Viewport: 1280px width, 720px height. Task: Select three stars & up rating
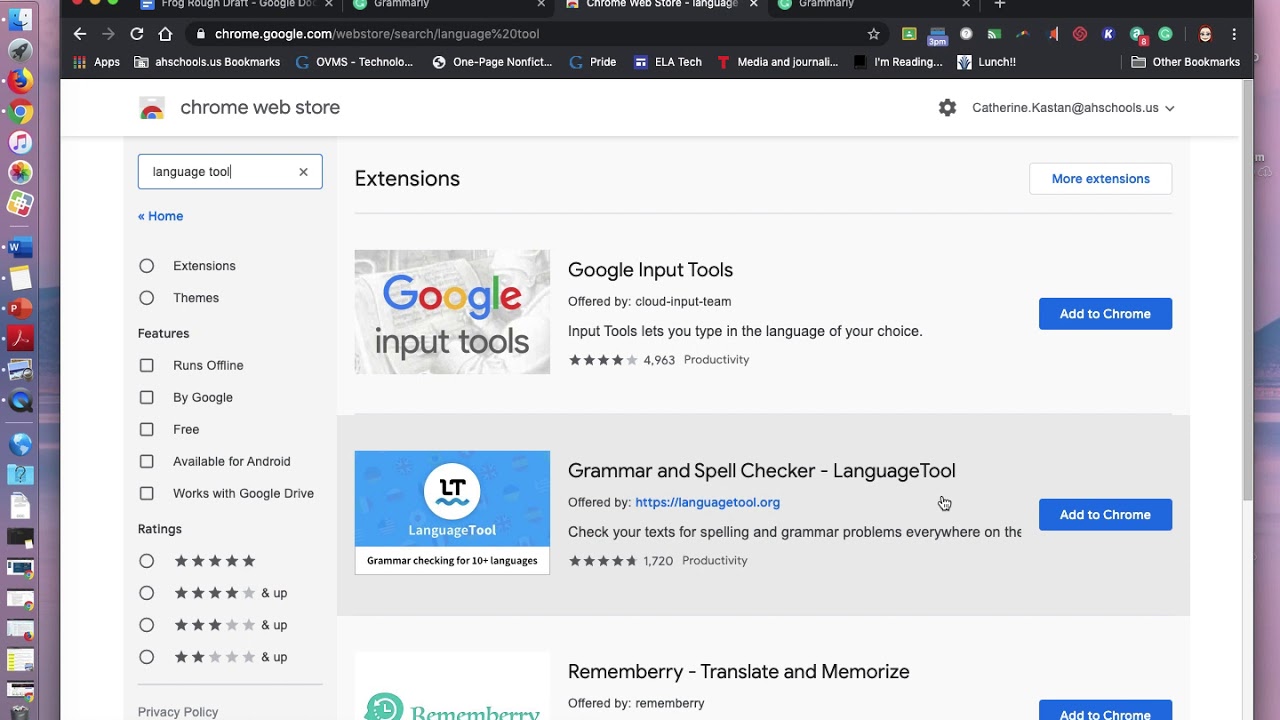[147, 625]
